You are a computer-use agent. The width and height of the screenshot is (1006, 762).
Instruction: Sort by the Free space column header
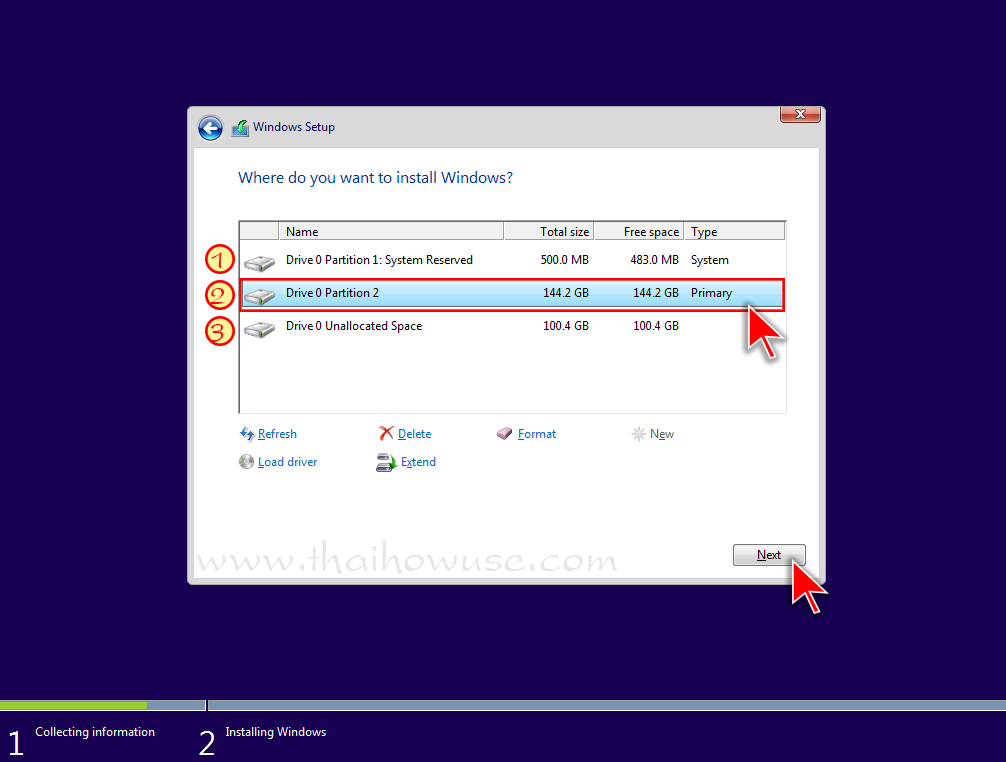[639, 232]
